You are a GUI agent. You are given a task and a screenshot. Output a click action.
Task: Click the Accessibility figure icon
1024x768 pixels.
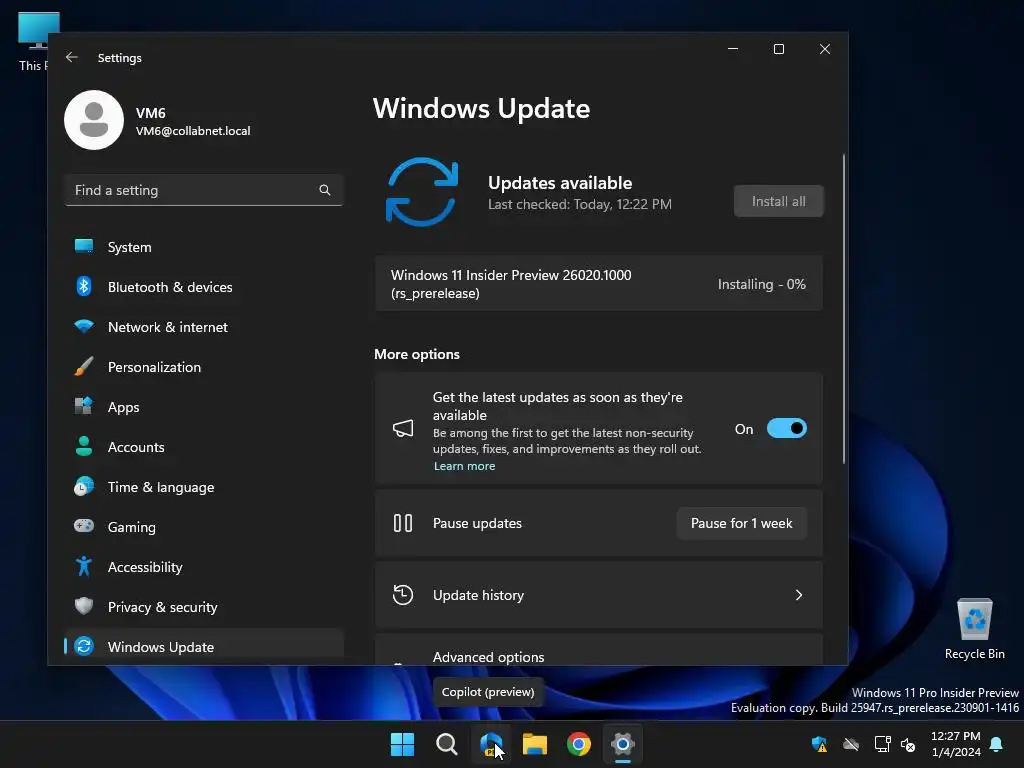point(84,566)
